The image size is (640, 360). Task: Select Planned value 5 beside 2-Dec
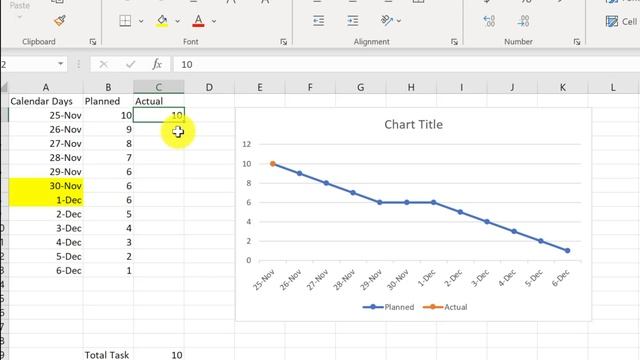[x=108, y=214]
